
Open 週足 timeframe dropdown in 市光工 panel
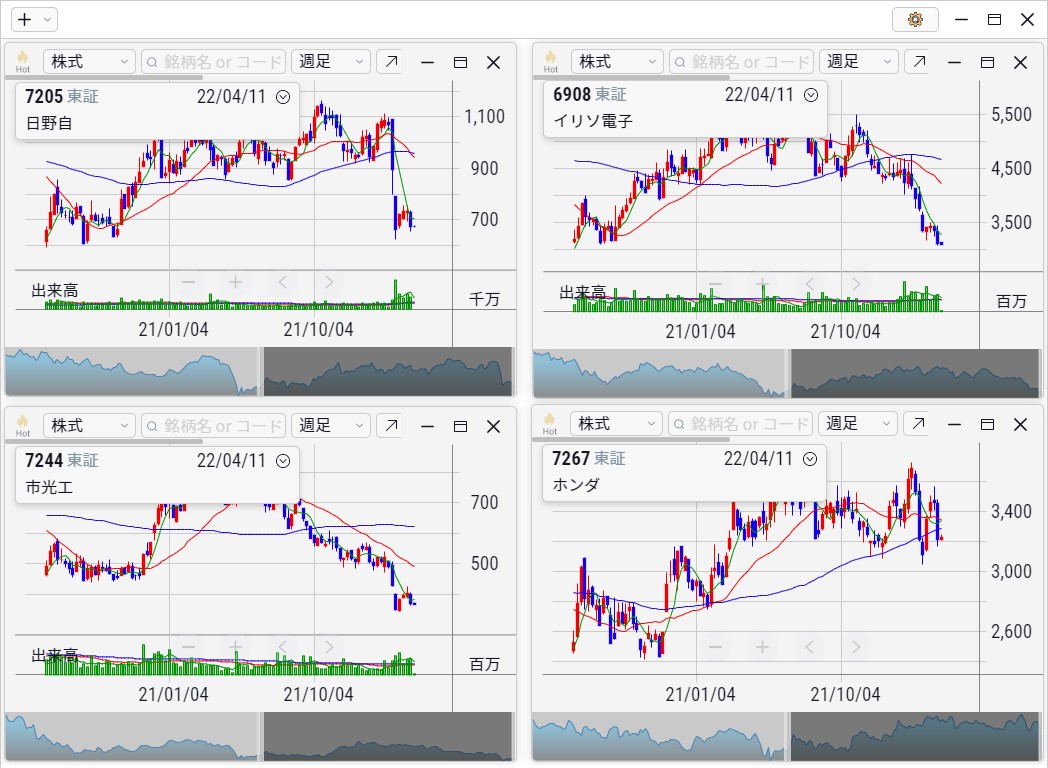330,426
